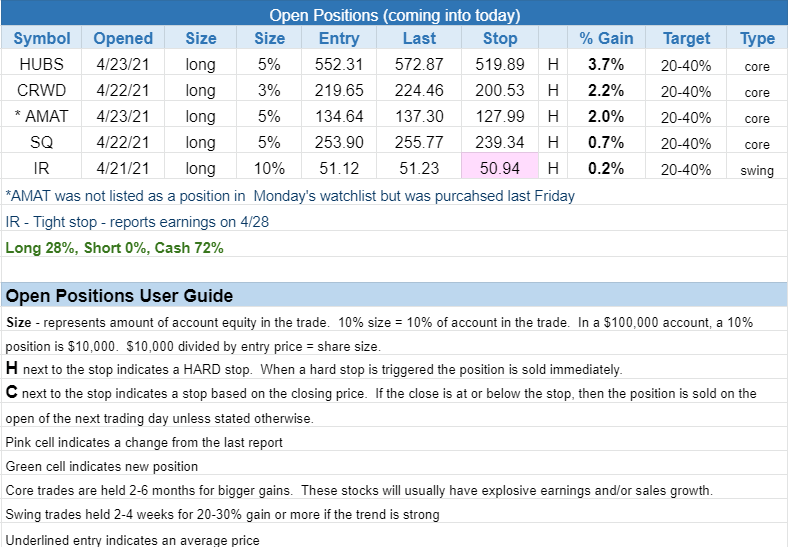Screen dimensions: 788x547
Task: Click the 2.2% gain cell
Action: click(606, 90)
